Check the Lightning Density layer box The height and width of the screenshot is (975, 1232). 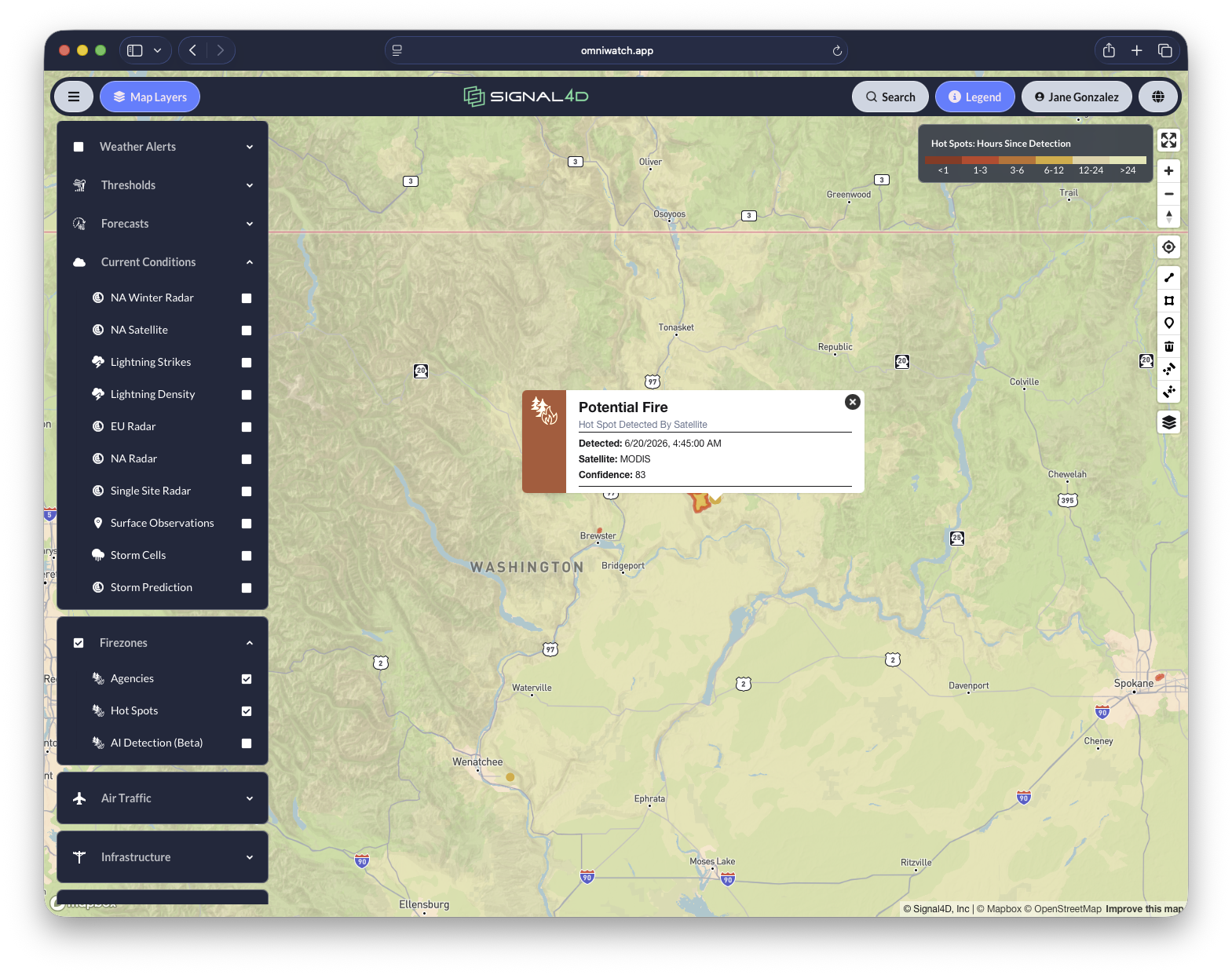click(247, 395)
